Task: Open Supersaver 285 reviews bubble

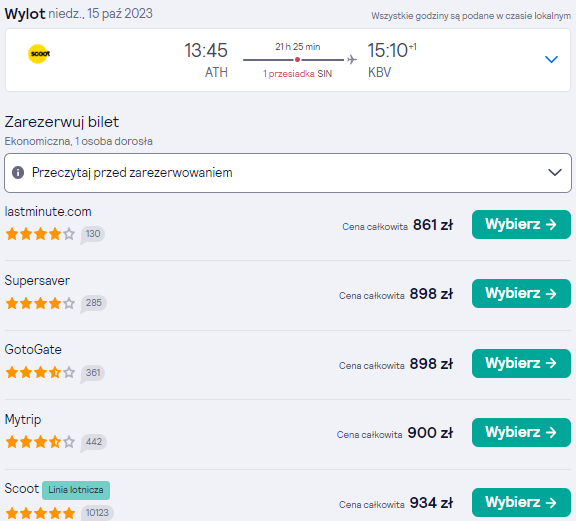Action: (x=93, y=303)
